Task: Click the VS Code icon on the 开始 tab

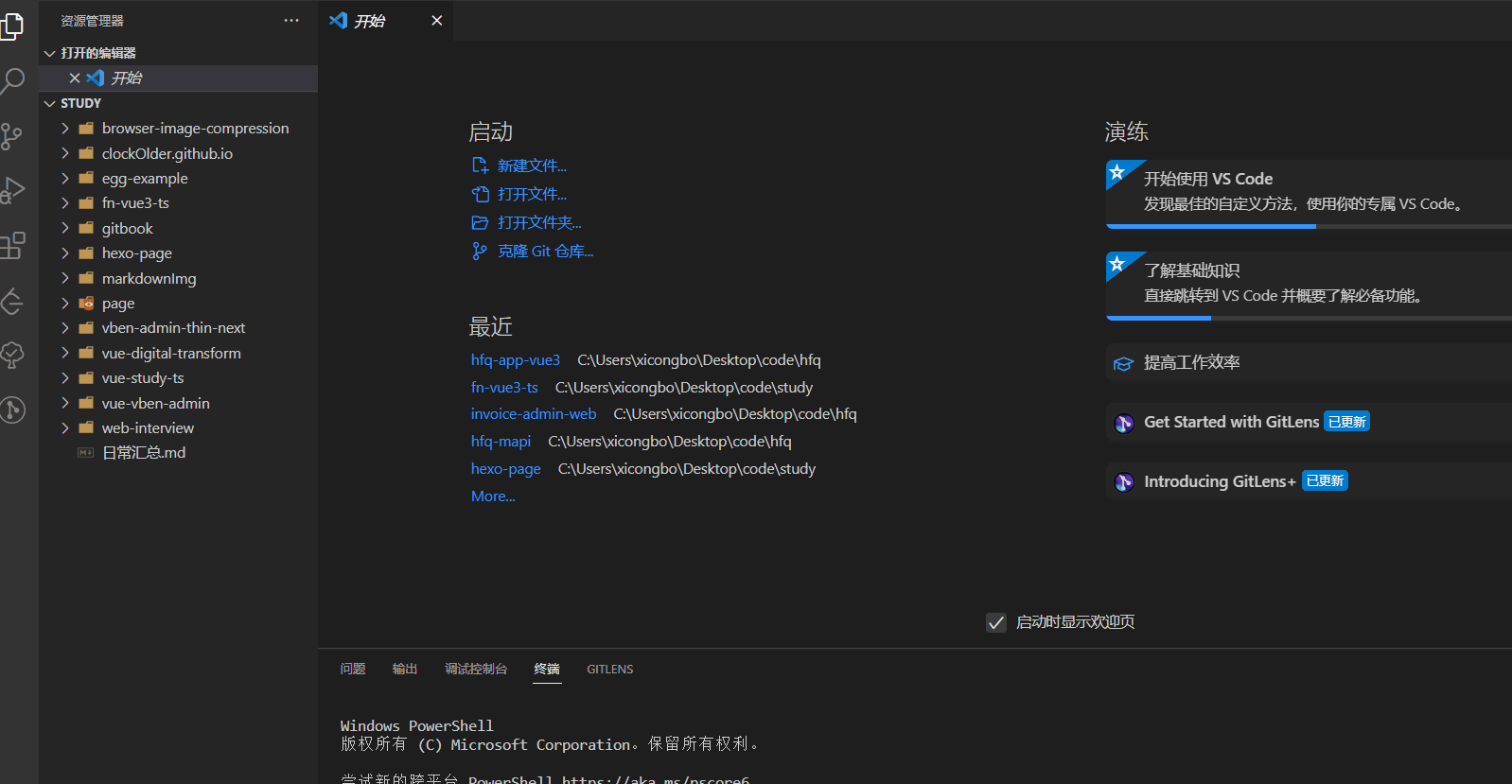Action: [x=338, y=20]
